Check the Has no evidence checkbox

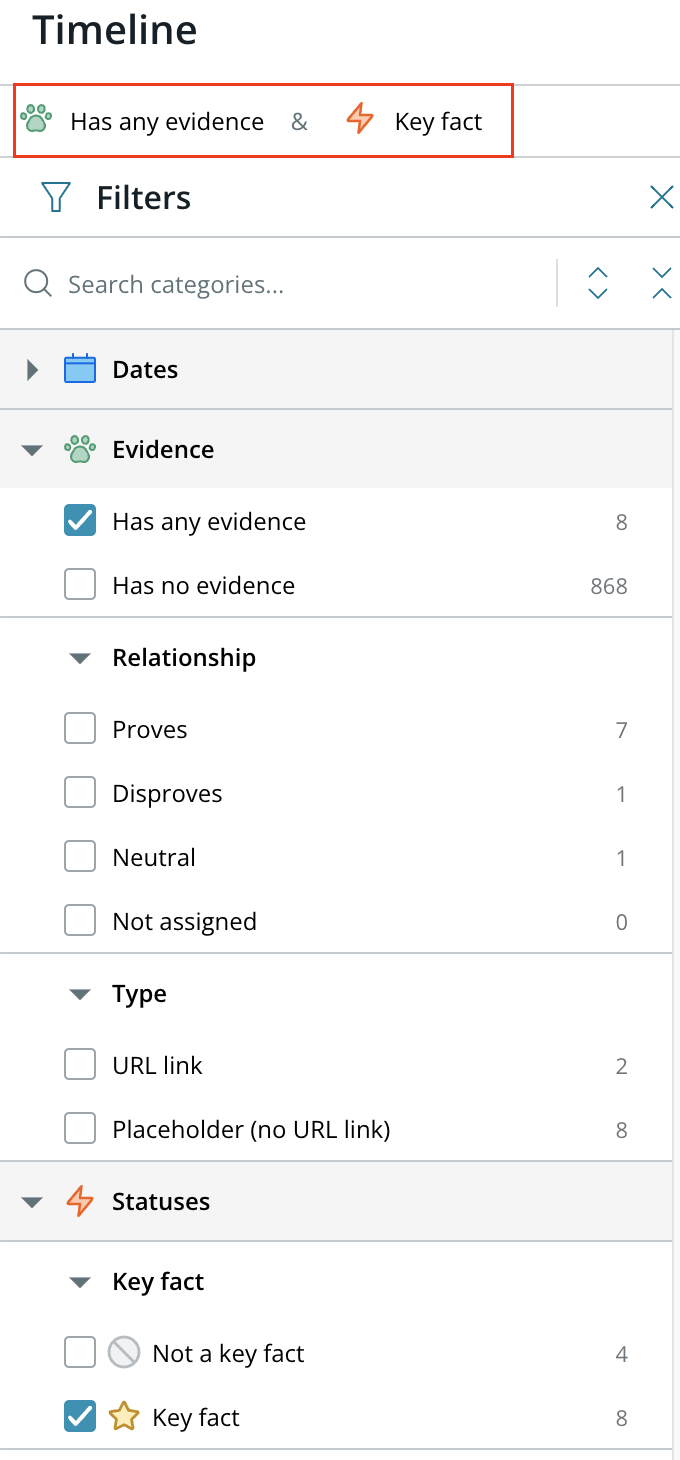(80, 585)
